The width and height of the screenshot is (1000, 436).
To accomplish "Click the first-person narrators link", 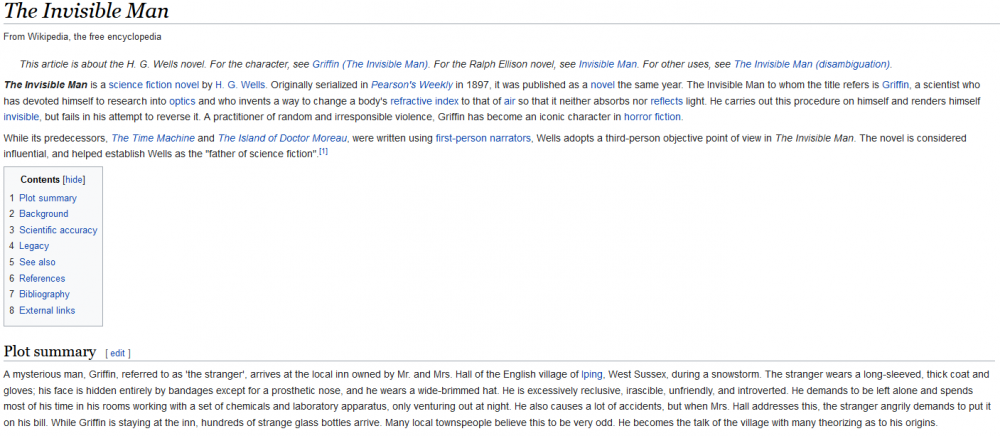I will [x=483, y=137].
